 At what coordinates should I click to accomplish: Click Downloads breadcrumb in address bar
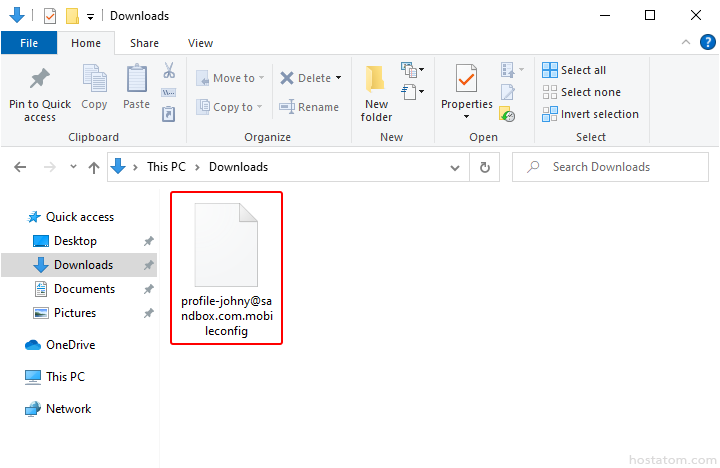click(x=238, y=167)
